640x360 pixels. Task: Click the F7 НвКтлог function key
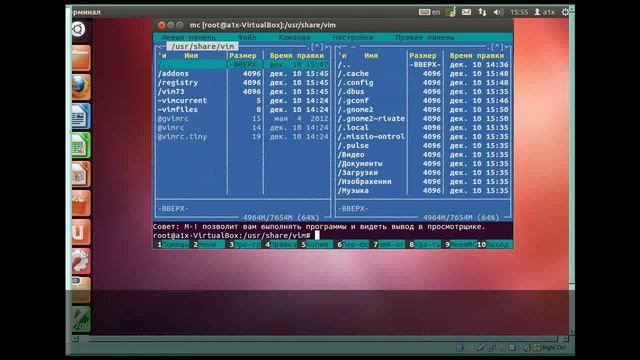click(388, 244)
